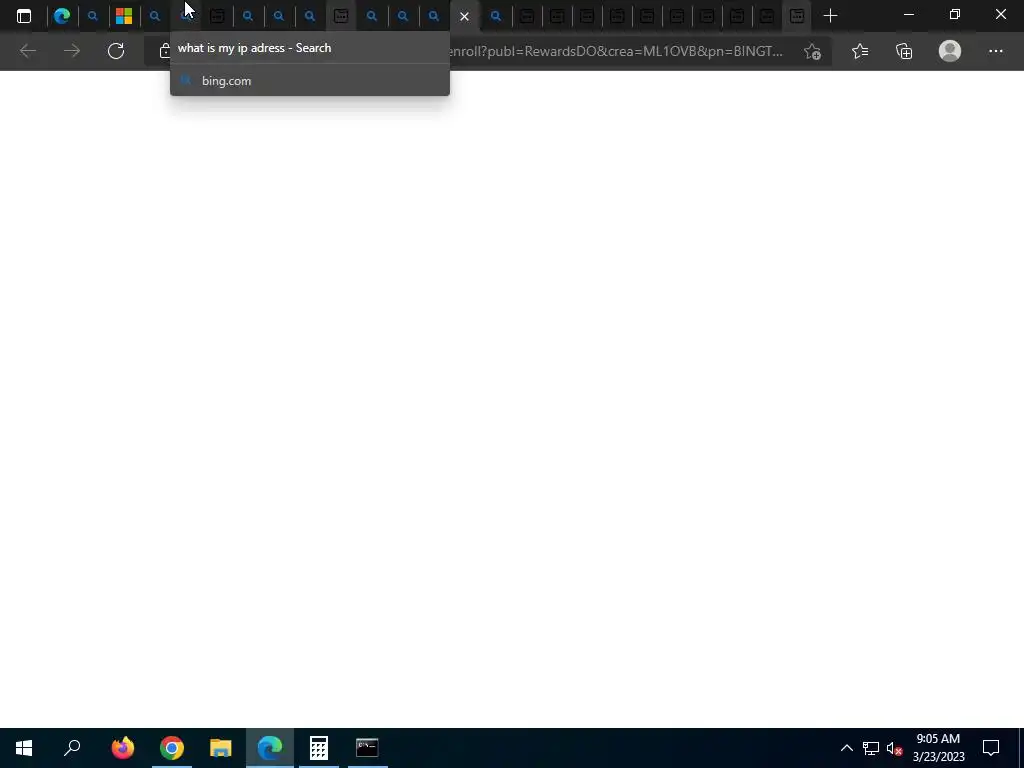Open the Favorites list

(860, 51)
